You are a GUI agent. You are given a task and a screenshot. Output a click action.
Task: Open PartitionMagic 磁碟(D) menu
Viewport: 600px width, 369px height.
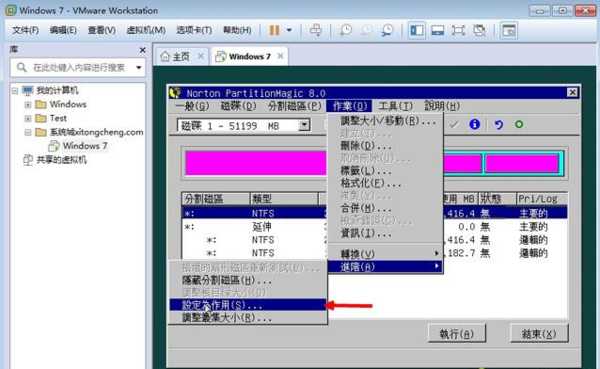click(x=238, y=106)
